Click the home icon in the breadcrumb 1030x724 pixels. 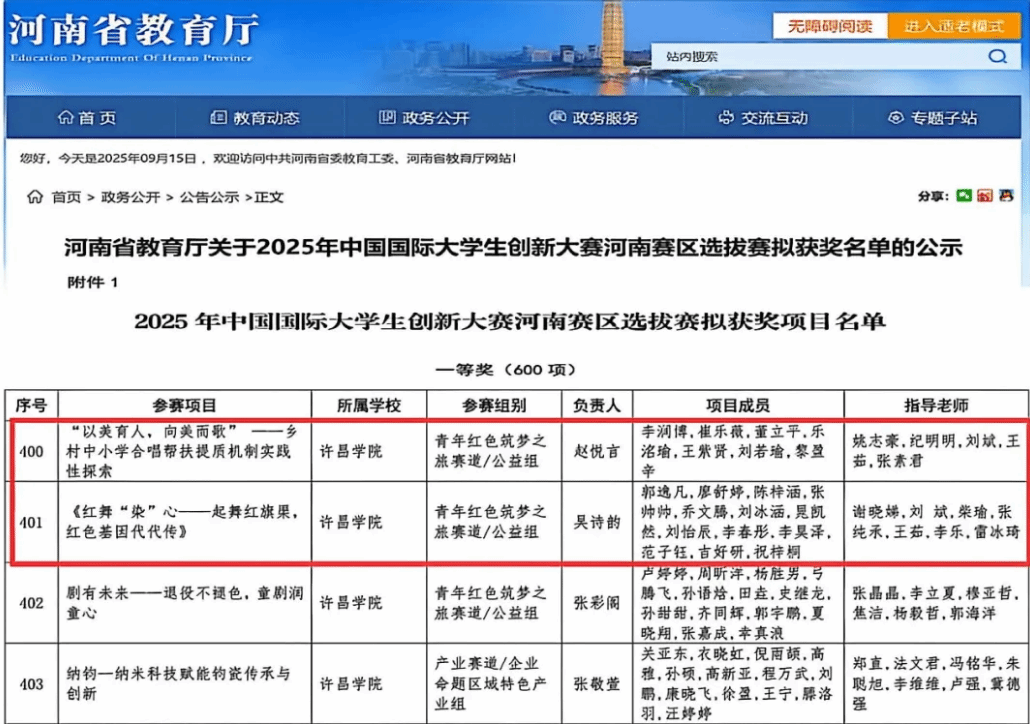click(35, 197)
